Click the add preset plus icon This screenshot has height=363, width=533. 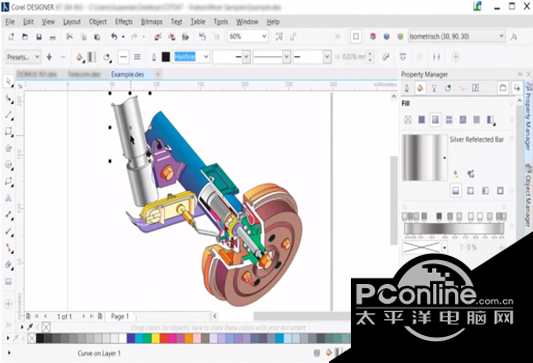[x=49, y=57]
